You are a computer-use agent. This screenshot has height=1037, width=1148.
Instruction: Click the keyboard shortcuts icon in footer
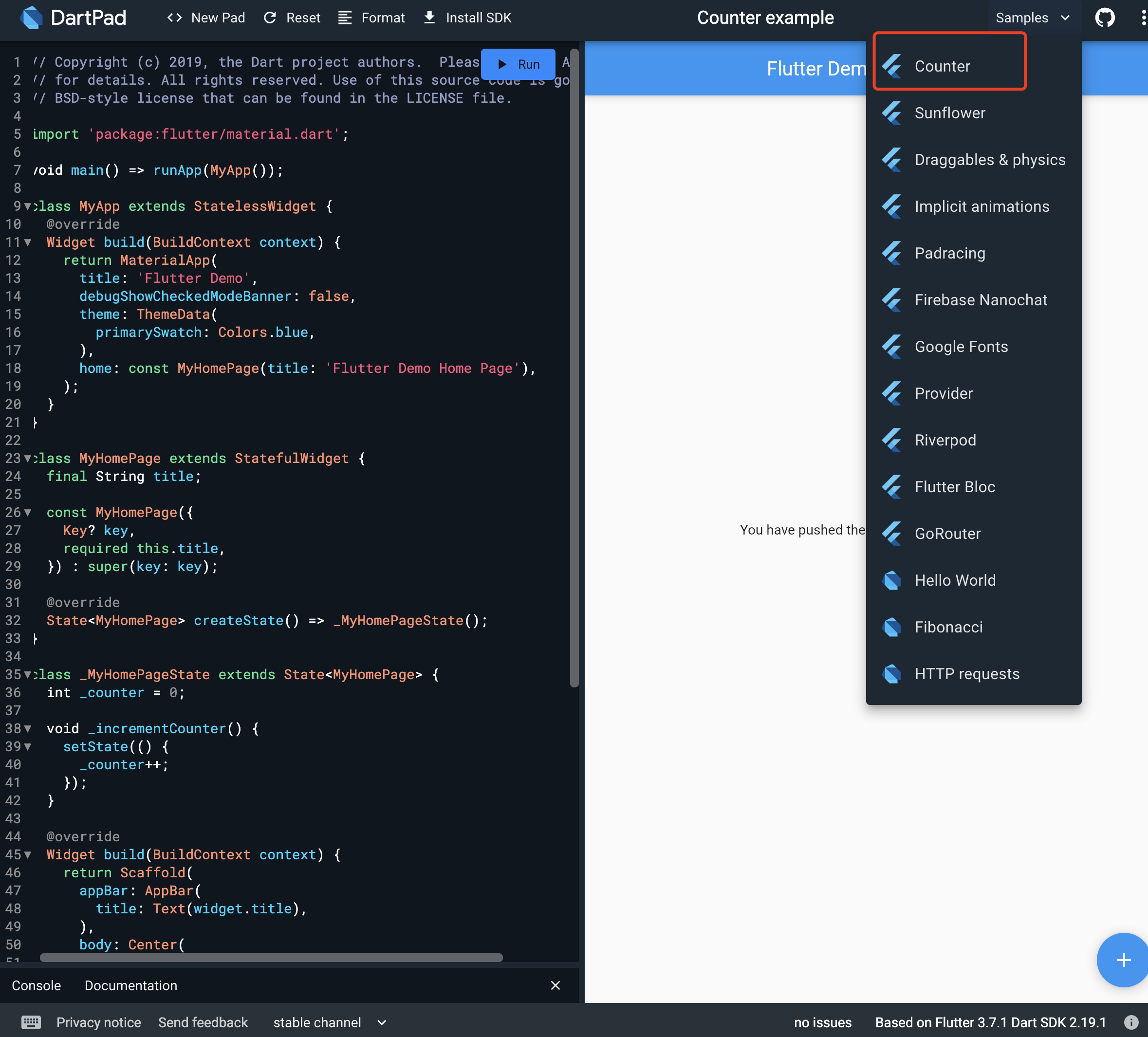tap(31, 1022)
